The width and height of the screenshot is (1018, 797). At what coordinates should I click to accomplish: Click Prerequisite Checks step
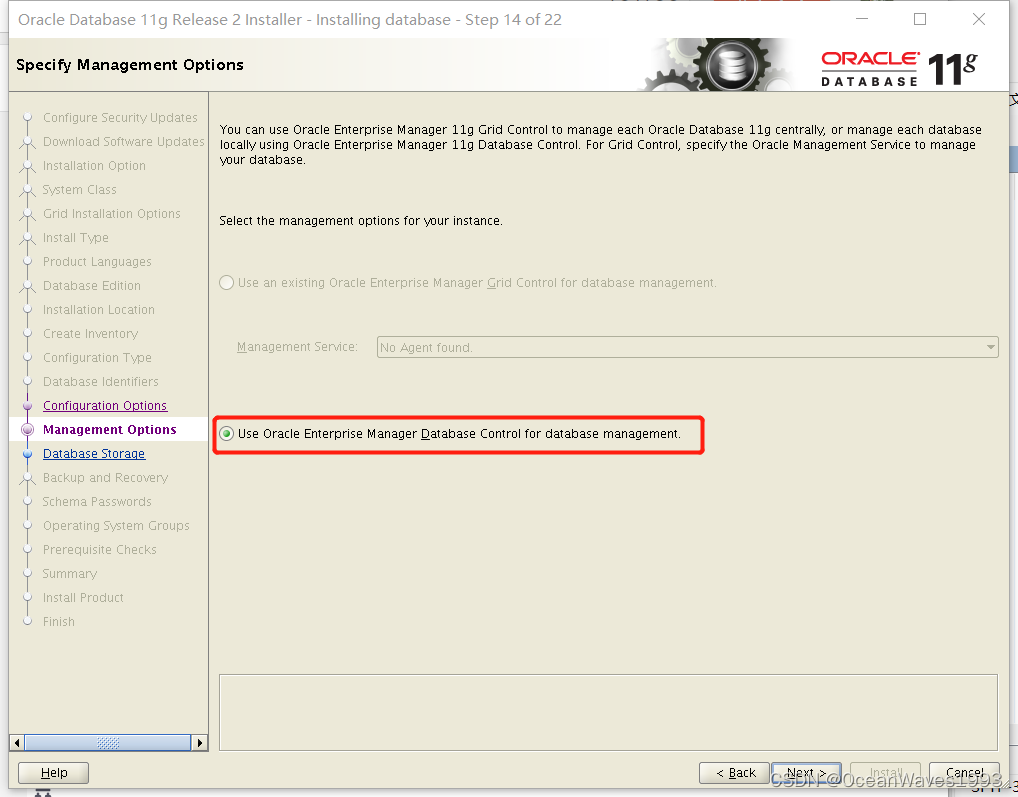point(99,550)
